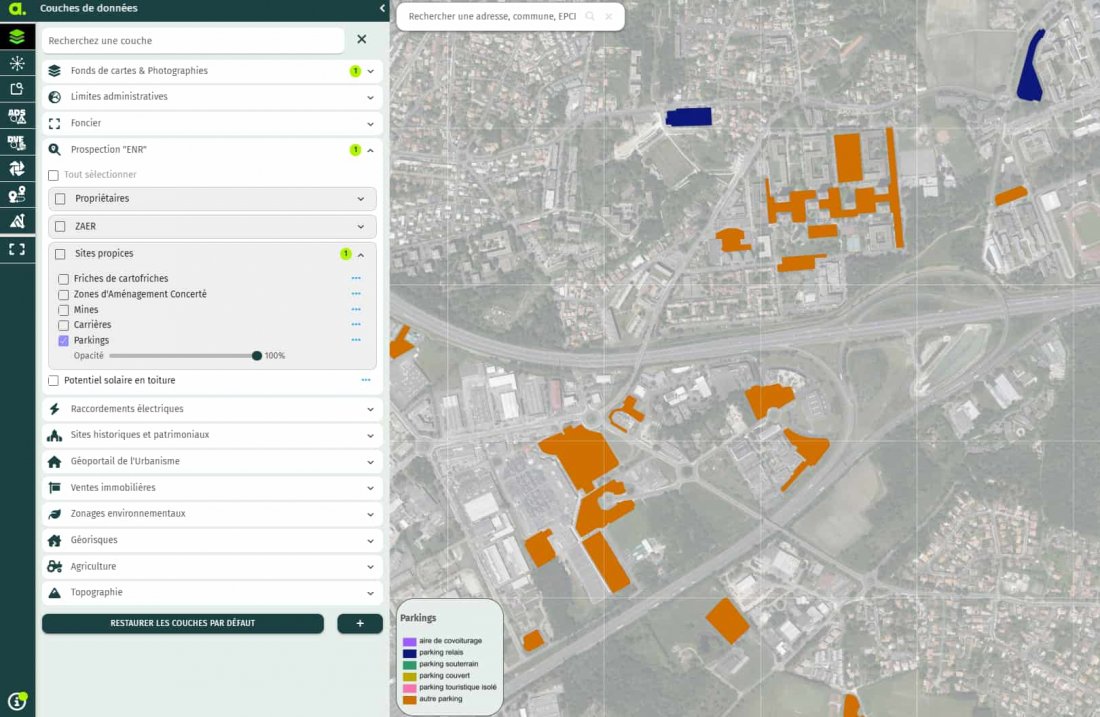Screen dimensions: 1100x717
Task: Check the Tout sélectionner box
Action: coord(54,175)
